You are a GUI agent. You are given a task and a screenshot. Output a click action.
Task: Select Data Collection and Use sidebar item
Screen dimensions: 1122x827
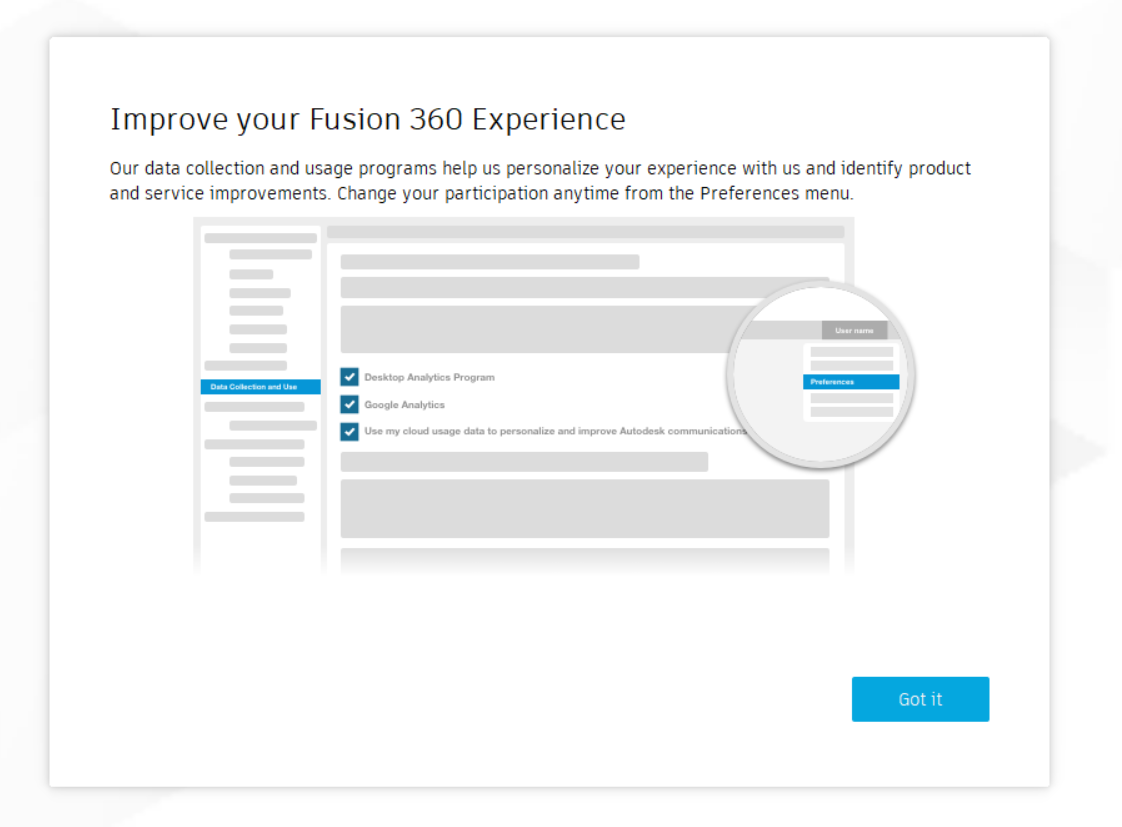click(x=260, y=387)
